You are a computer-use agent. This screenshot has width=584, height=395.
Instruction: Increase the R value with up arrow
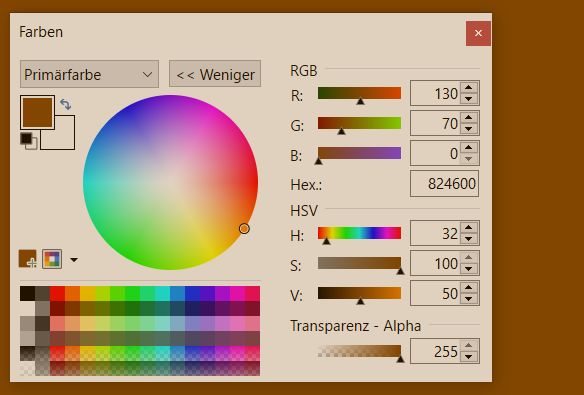pos(469,88)
